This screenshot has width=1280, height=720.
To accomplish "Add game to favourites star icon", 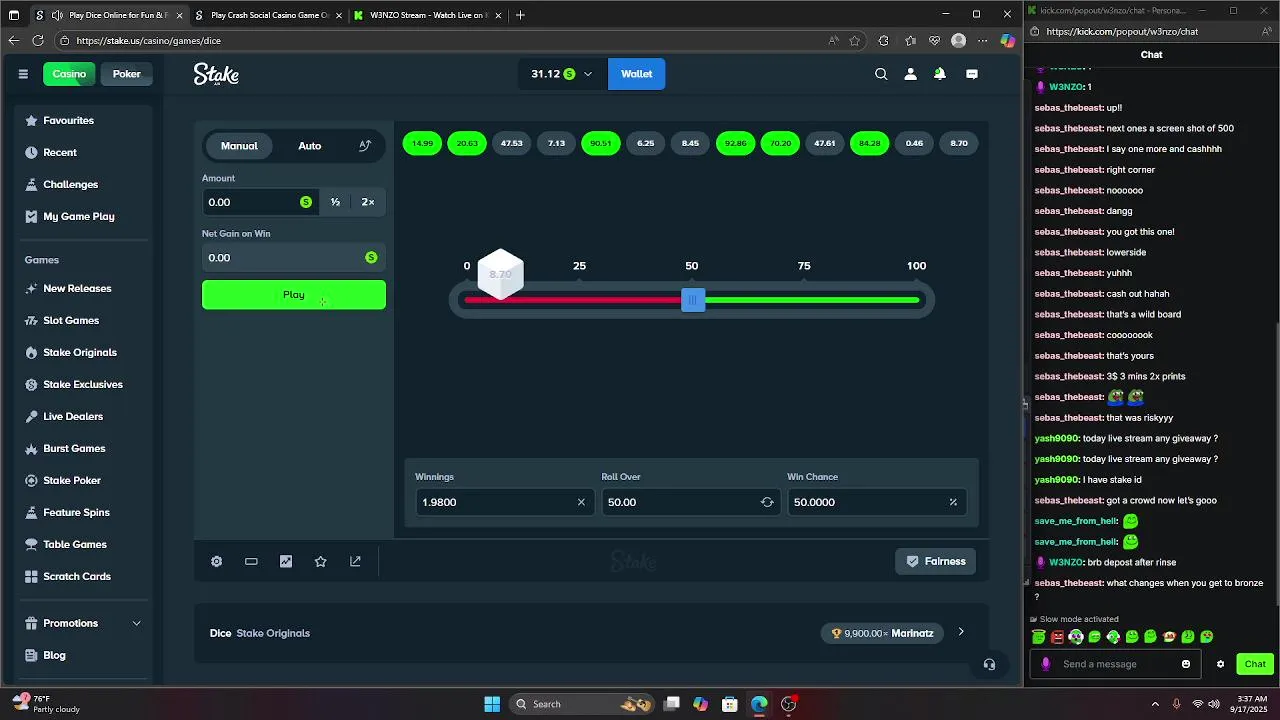I will tap(320, 562).
